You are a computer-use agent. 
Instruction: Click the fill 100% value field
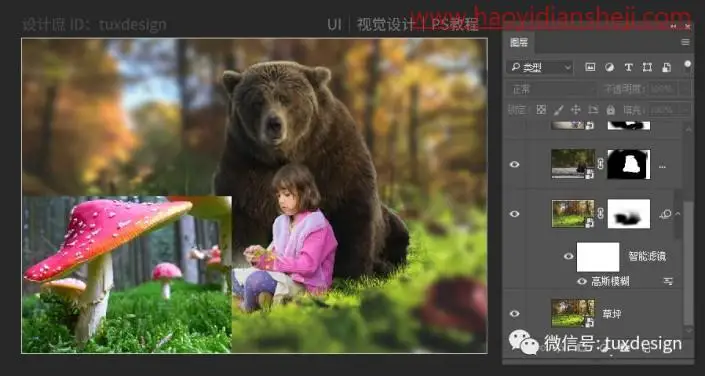tap(664, 109)
